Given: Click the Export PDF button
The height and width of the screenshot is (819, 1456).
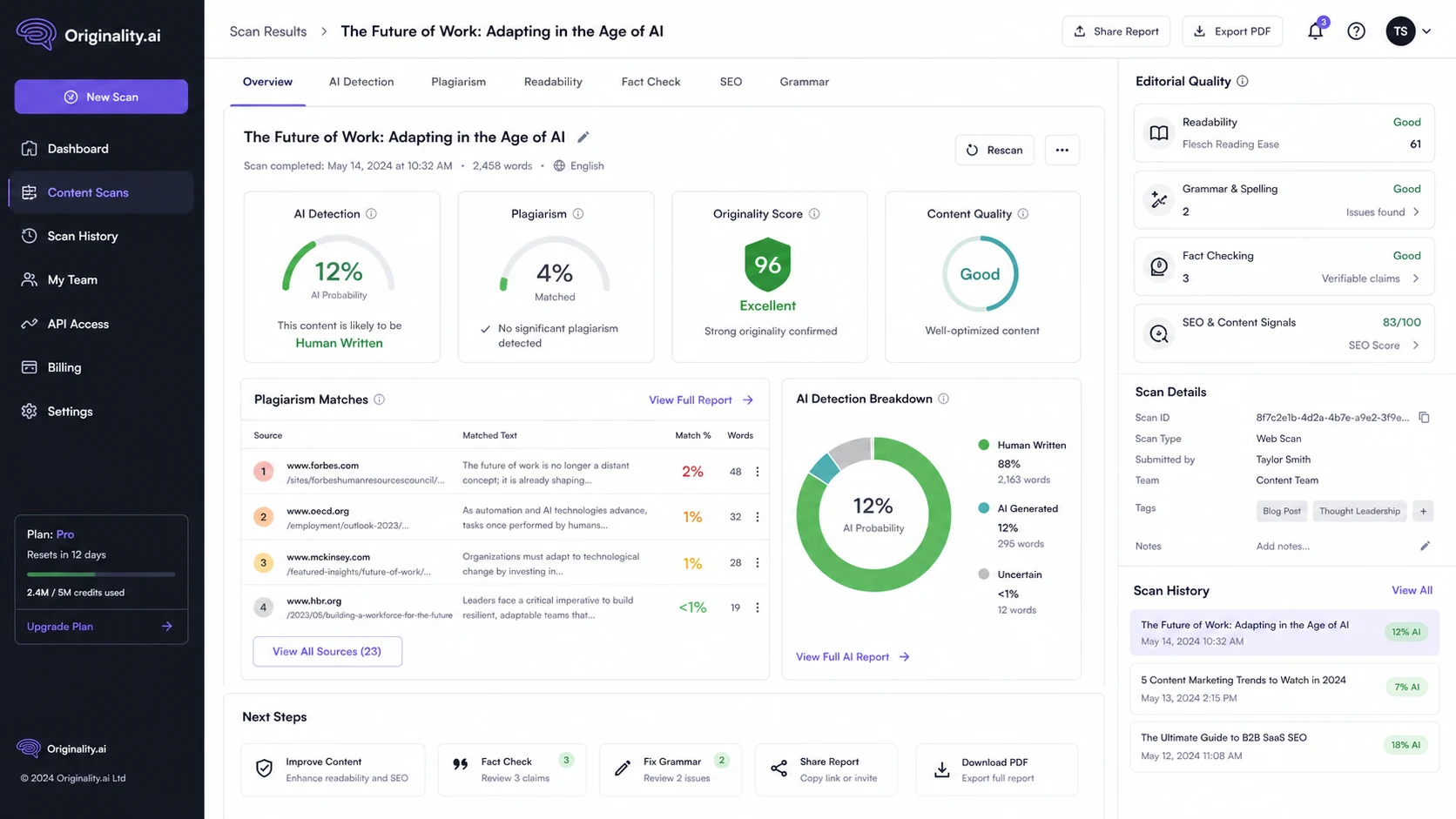Looking at the screenshot, I should (x=1232, y=31).
